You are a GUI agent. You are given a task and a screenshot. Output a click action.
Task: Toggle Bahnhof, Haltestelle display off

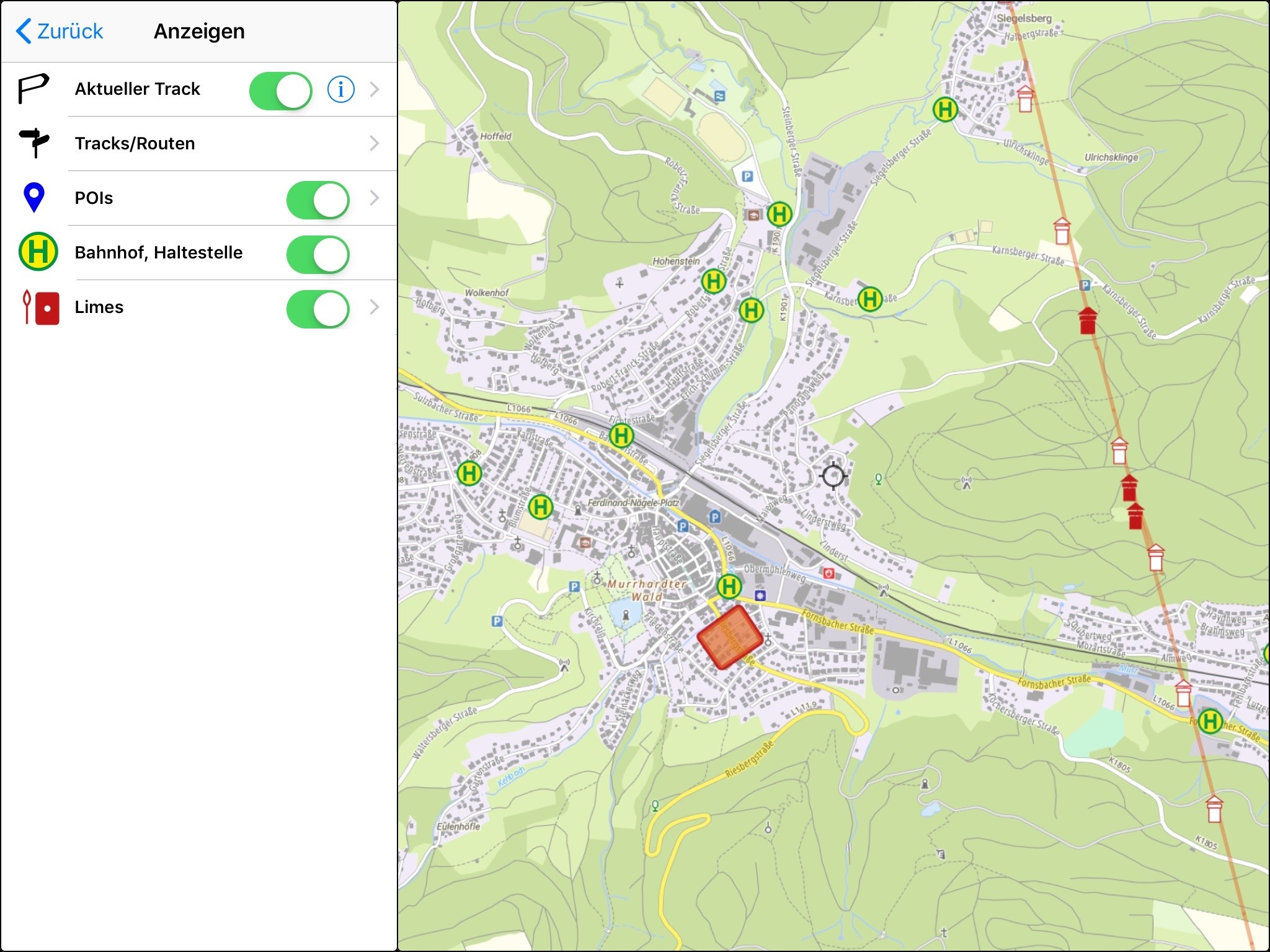click(317, 254)
